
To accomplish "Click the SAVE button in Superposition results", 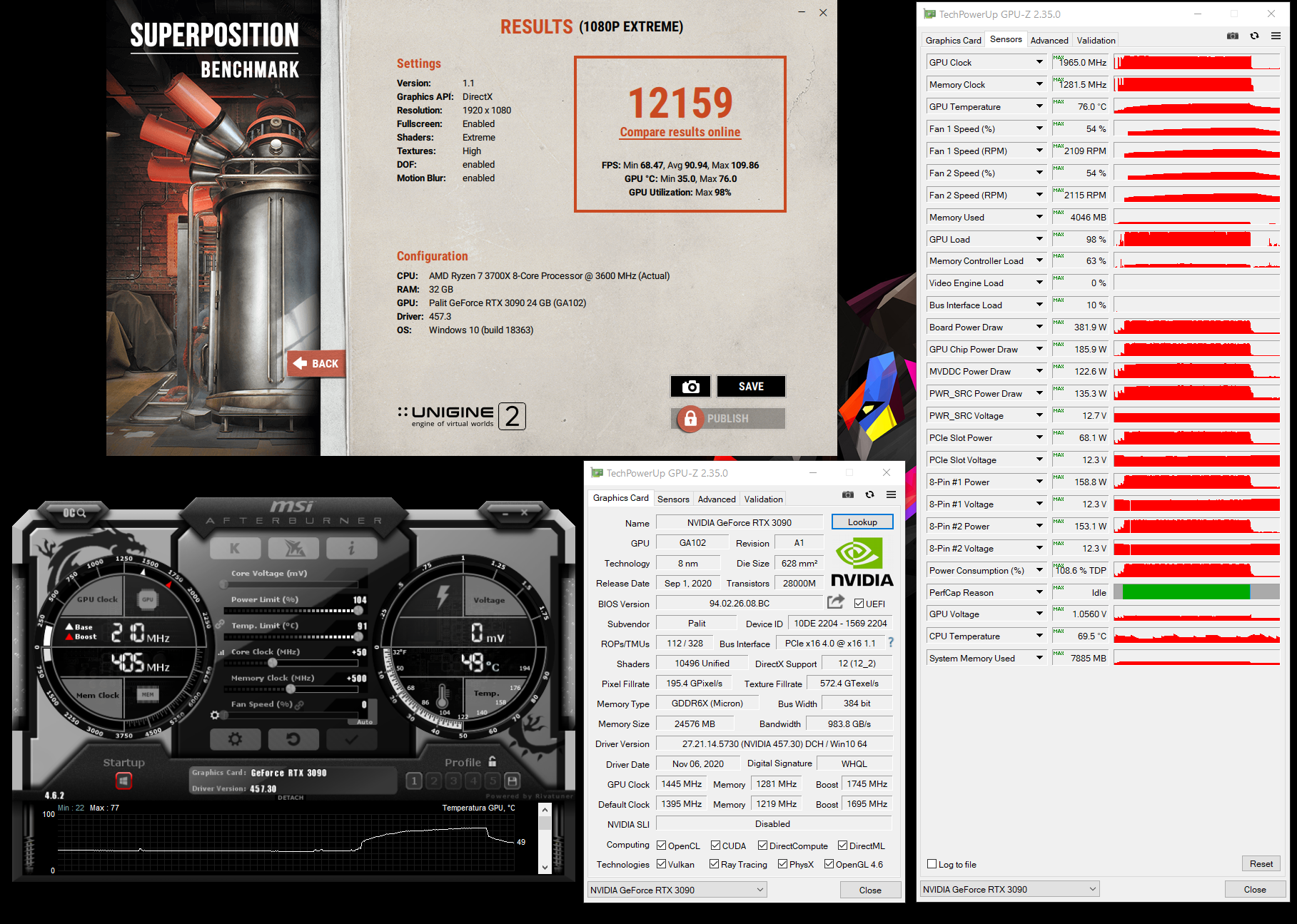I will (x=751, y=386).
